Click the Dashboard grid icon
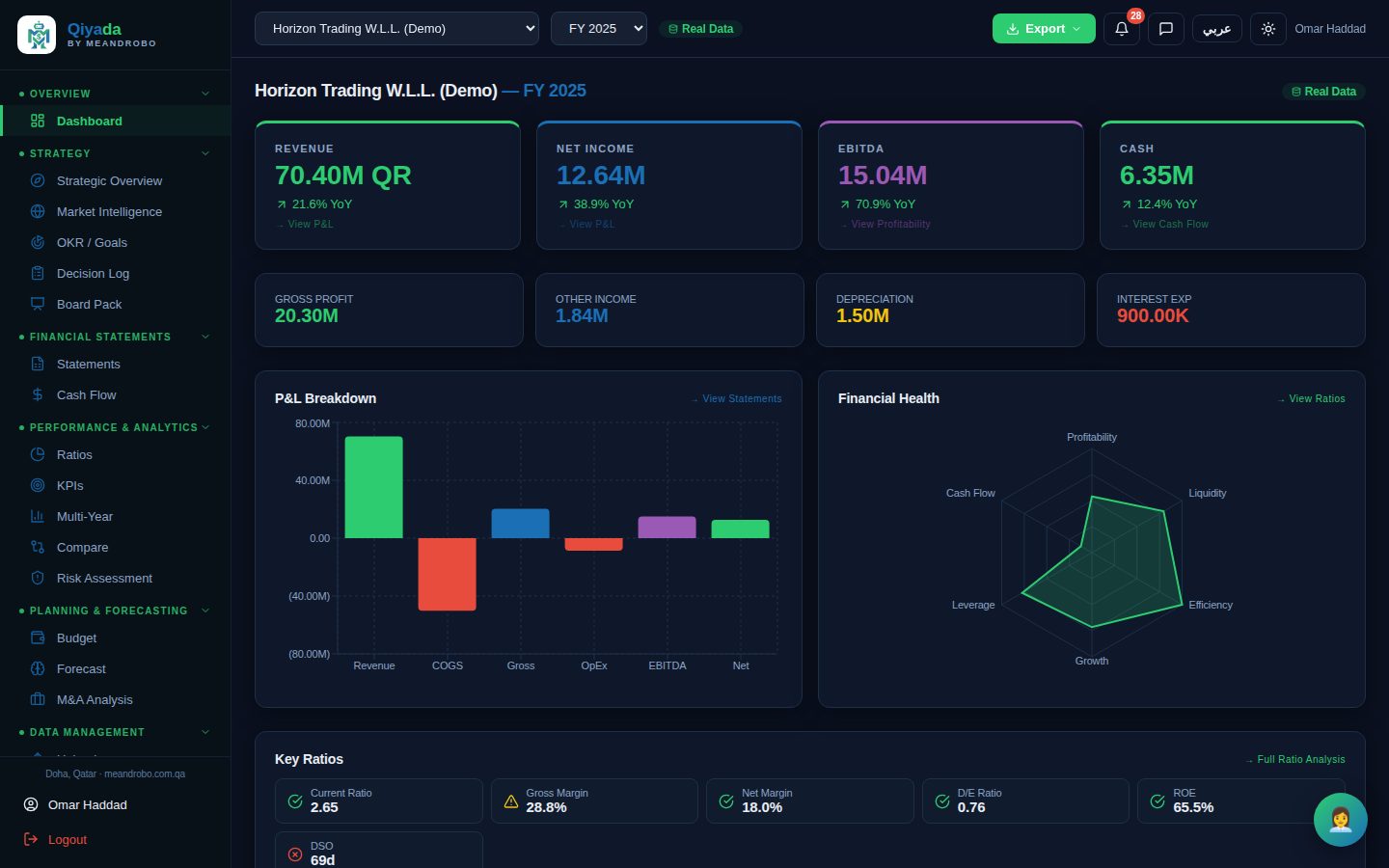 click(38, 121)
